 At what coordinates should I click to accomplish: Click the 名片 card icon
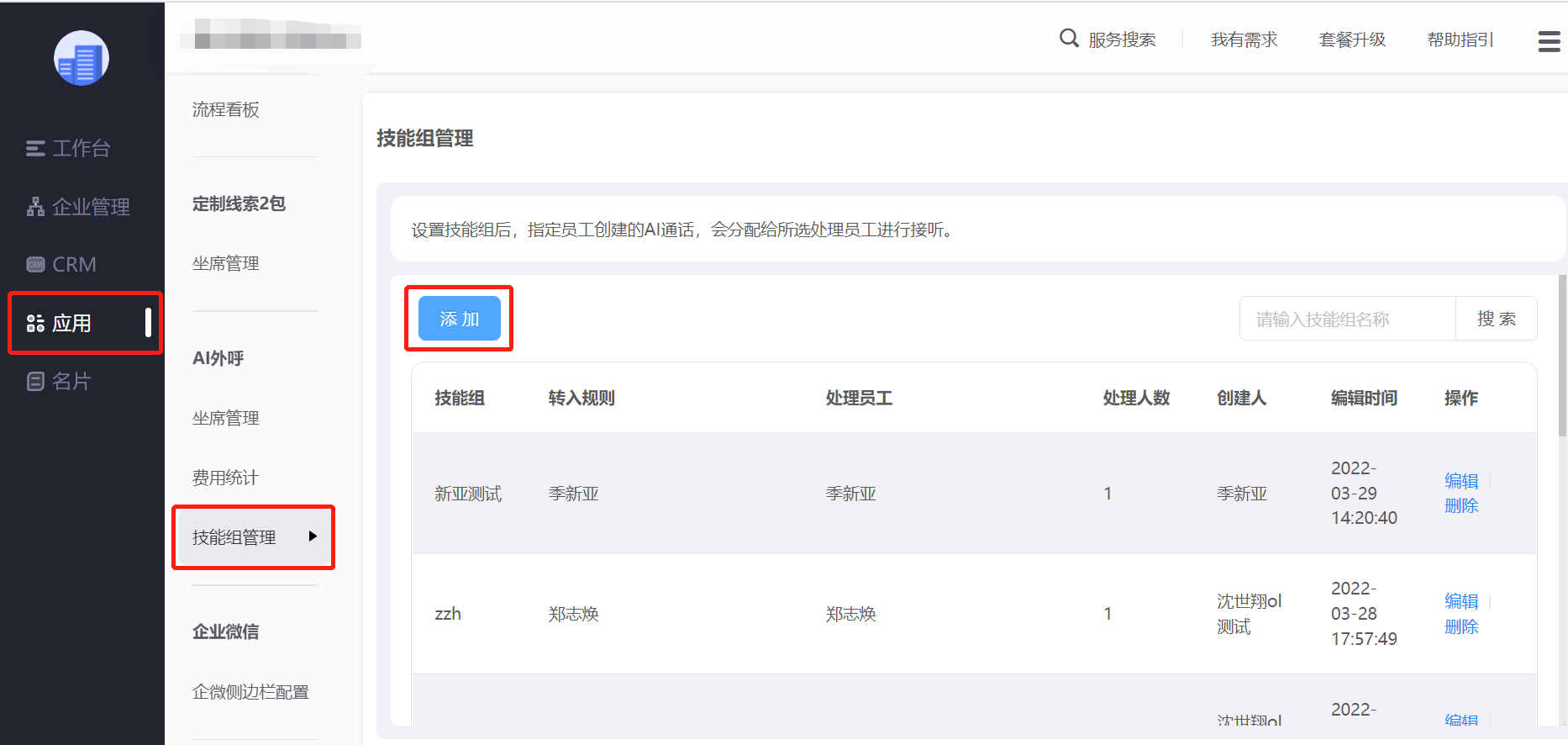pyautogui.click(x=35, y=382)
